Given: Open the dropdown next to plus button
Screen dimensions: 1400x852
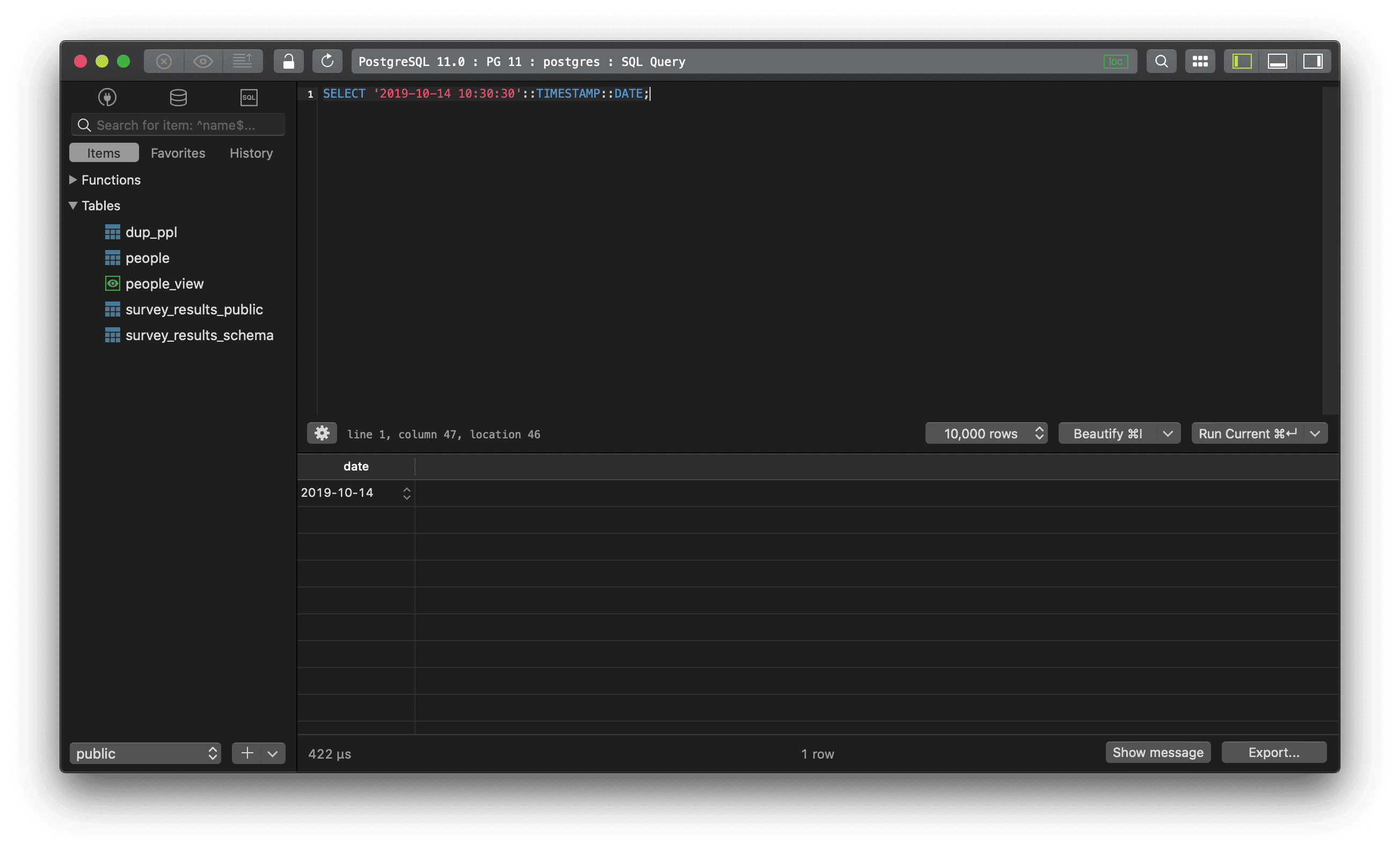Looking at the screenshot, I should (x=273, y=753).
